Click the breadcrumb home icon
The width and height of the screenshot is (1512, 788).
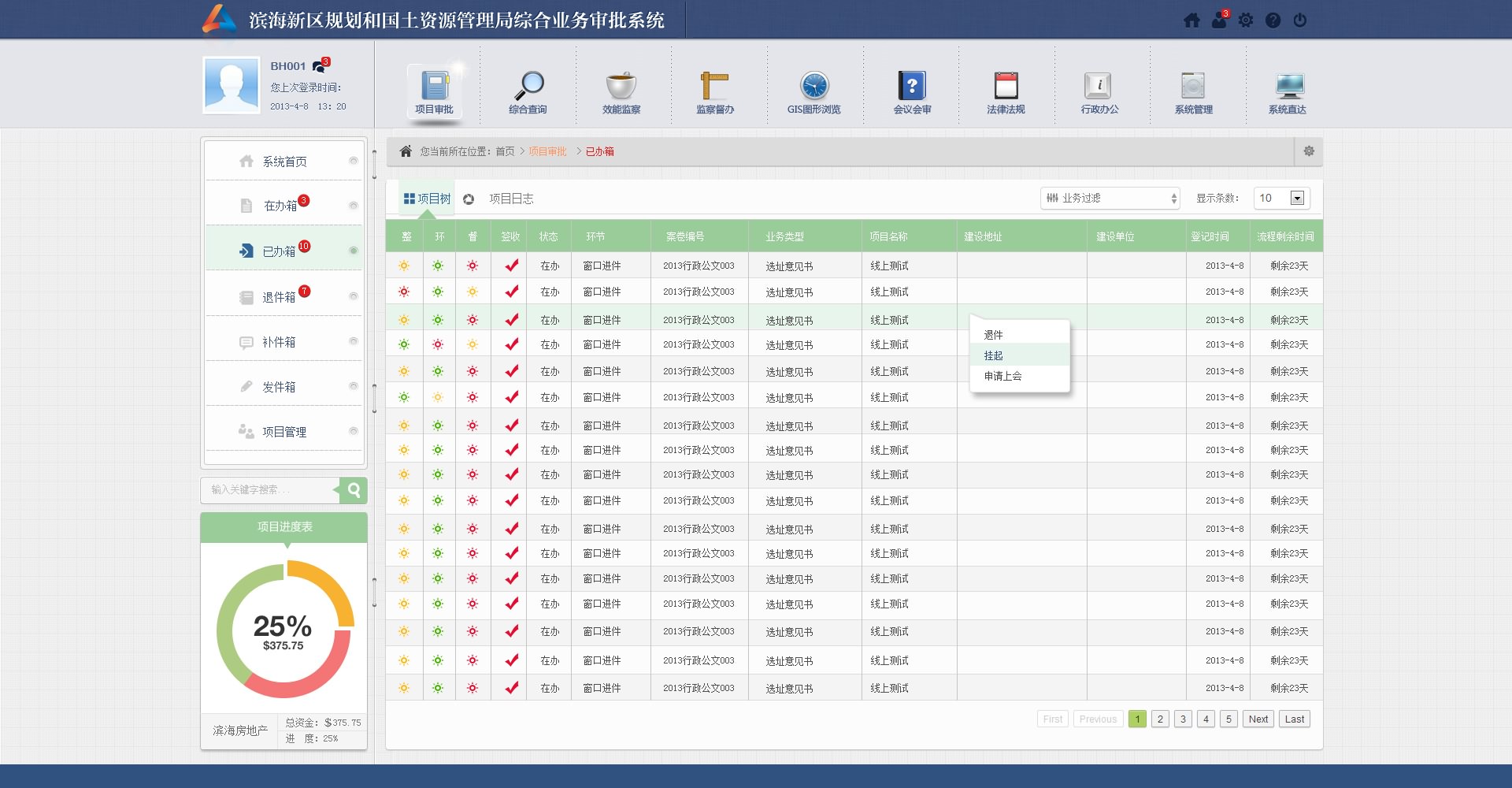point(406,151)
